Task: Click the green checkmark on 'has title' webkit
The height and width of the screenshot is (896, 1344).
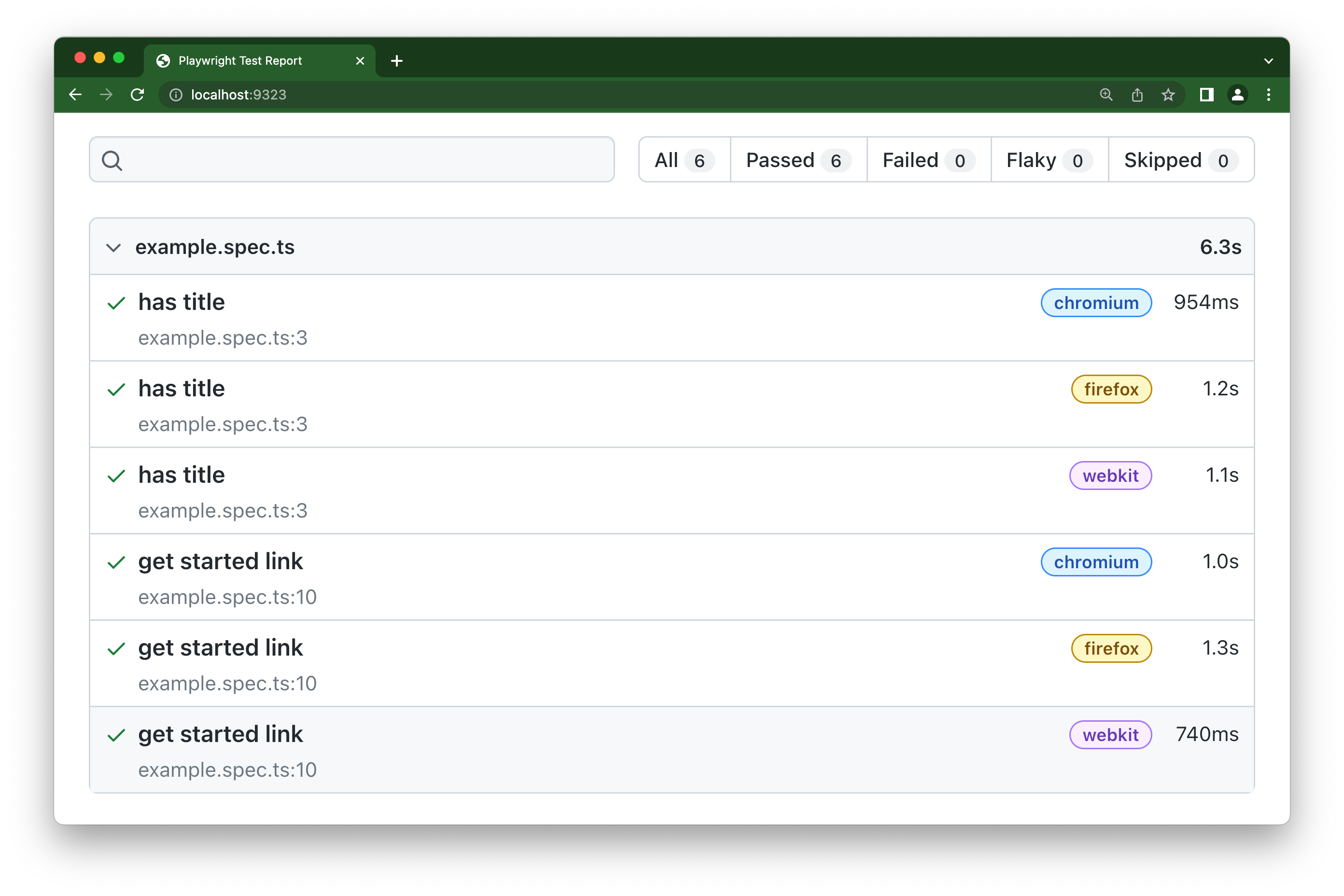Action: 117,475
